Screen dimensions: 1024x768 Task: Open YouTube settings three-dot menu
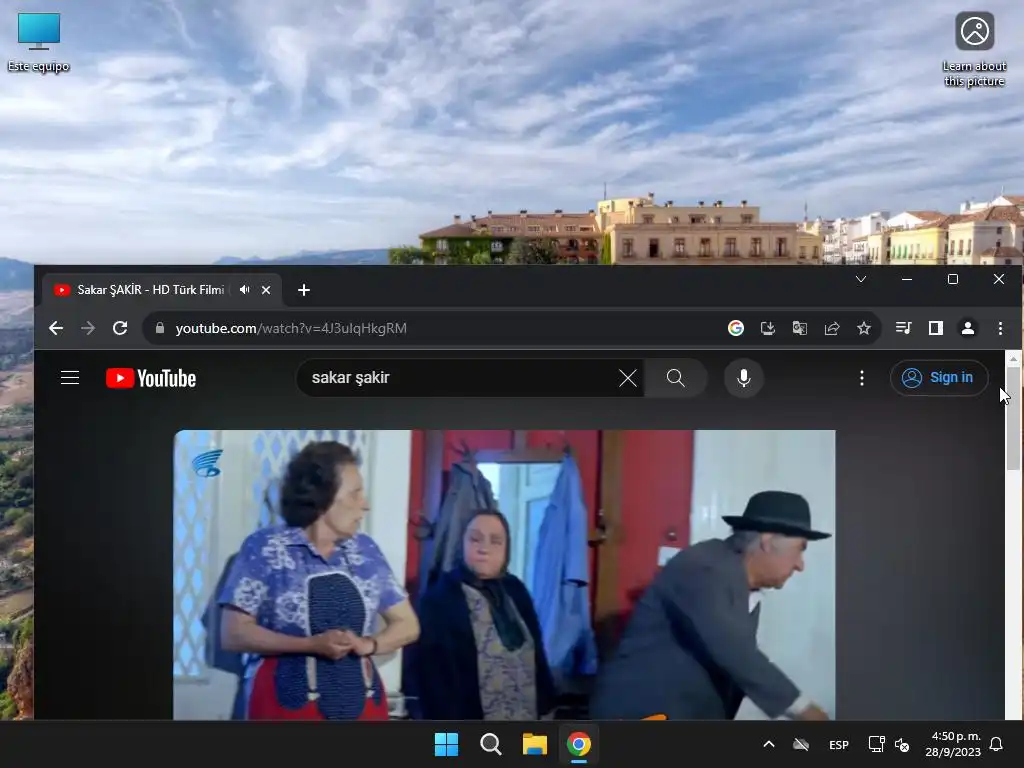(861, 377)
